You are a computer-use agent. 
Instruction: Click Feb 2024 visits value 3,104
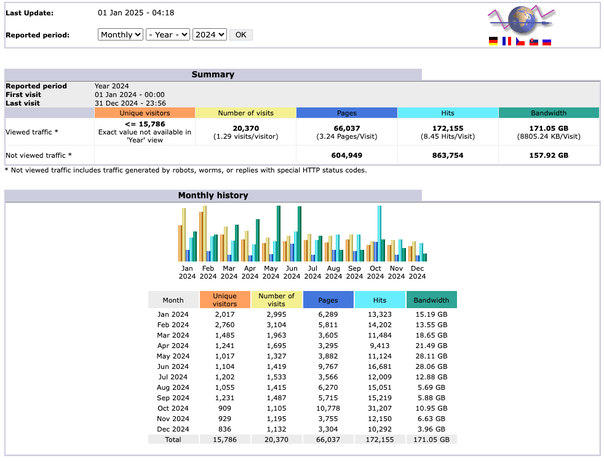[276, 325]
